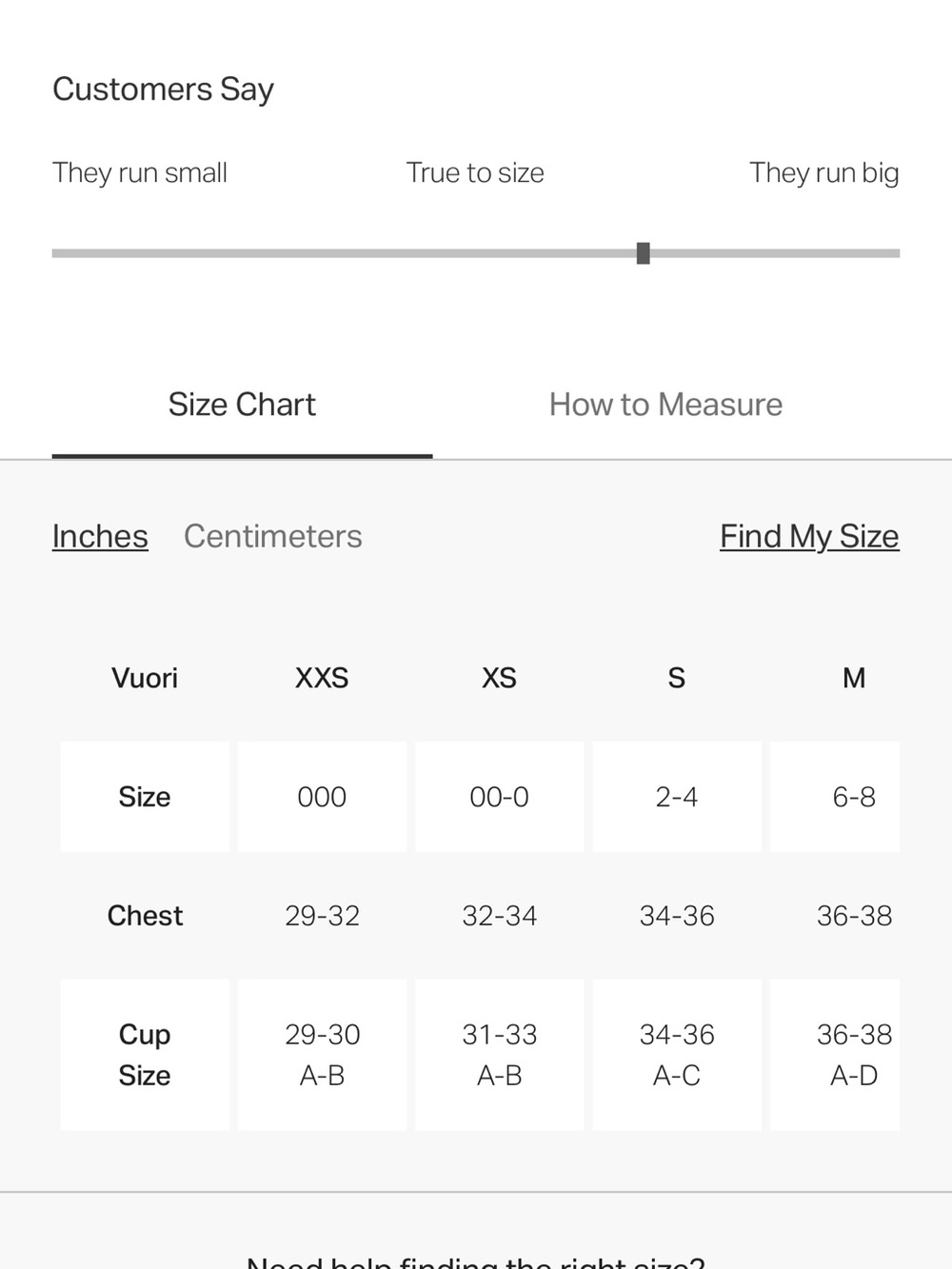Click the 34-36 chest measurement

pos(677,916)
